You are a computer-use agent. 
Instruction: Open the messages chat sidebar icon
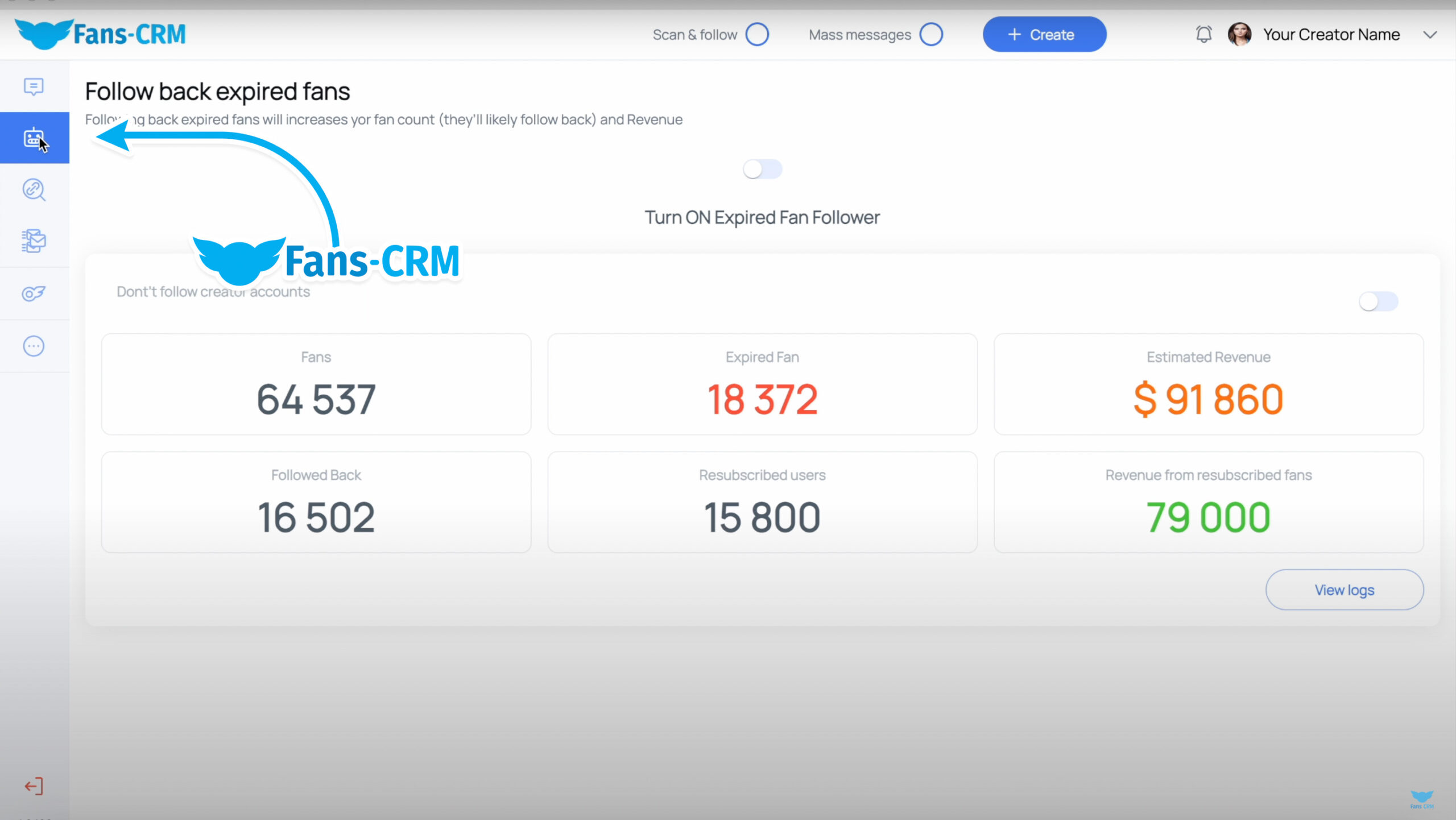coord(34,86)
